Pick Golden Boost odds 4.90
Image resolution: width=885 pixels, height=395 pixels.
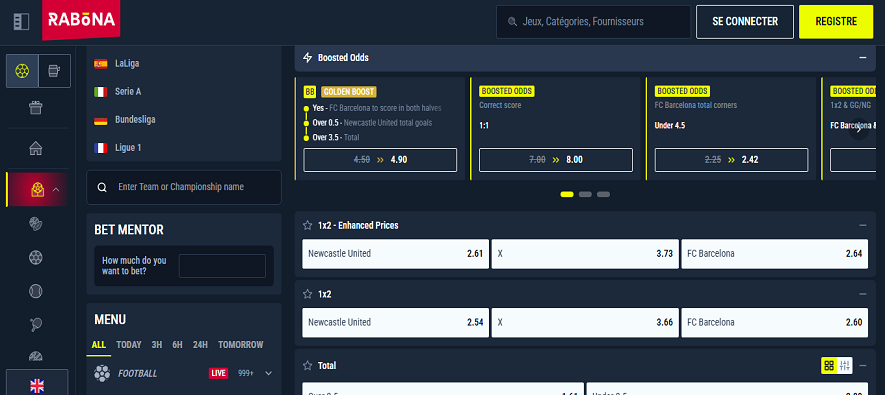tap(380, 160)
